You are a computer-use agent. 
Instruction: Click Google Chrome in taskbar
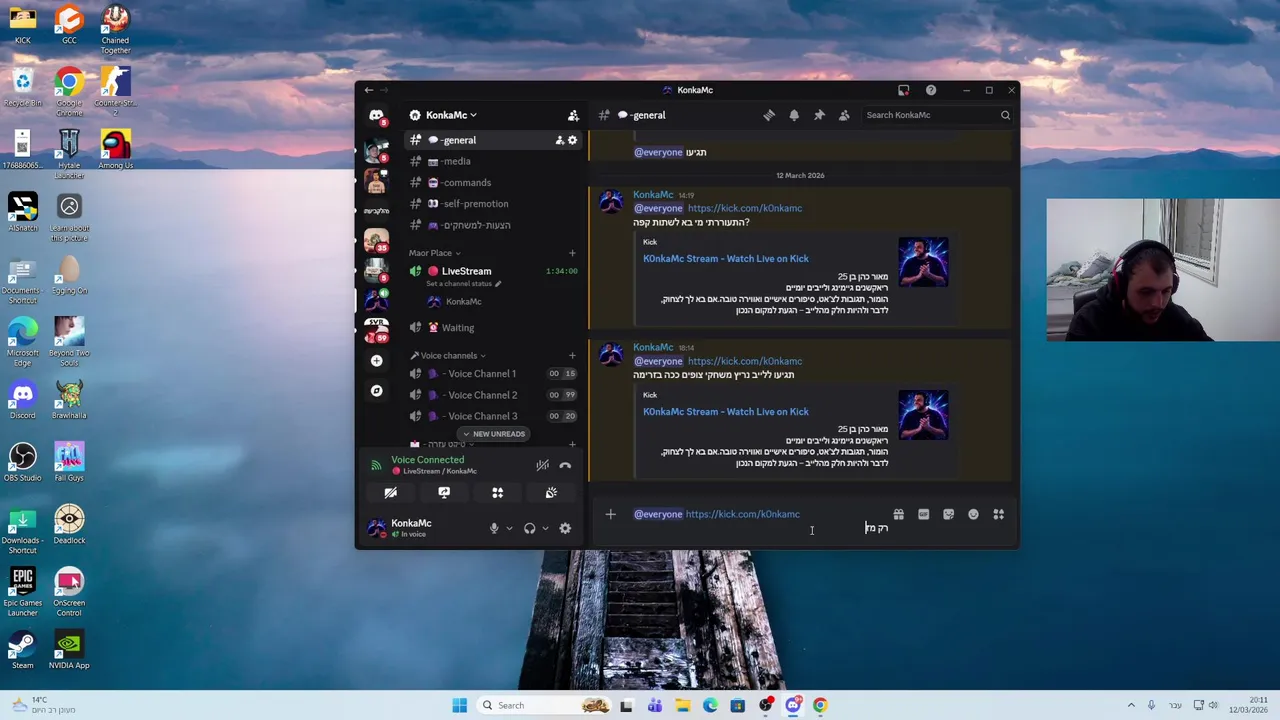820,705
